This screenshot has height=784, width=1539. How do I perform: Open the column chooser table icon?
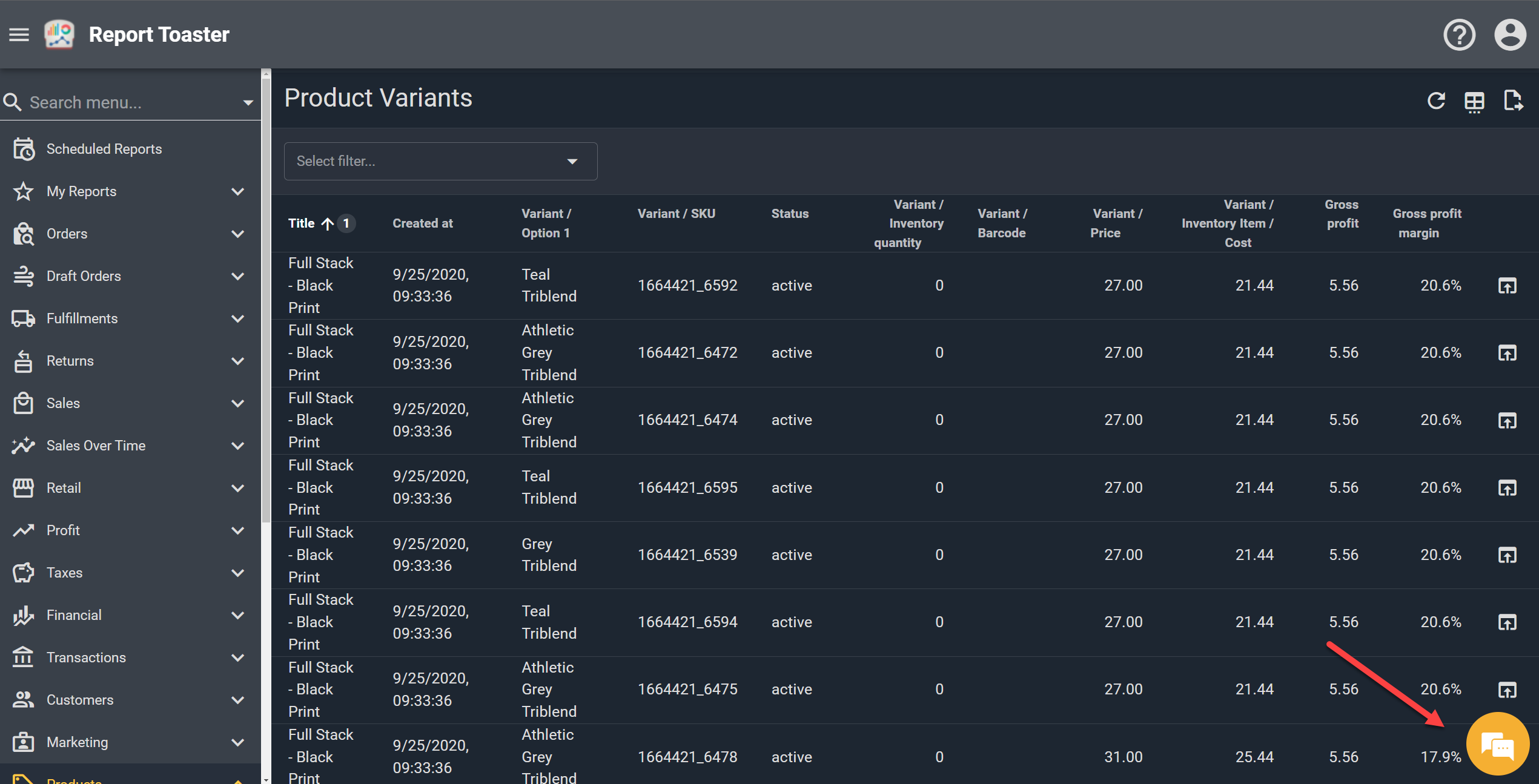1474,101
